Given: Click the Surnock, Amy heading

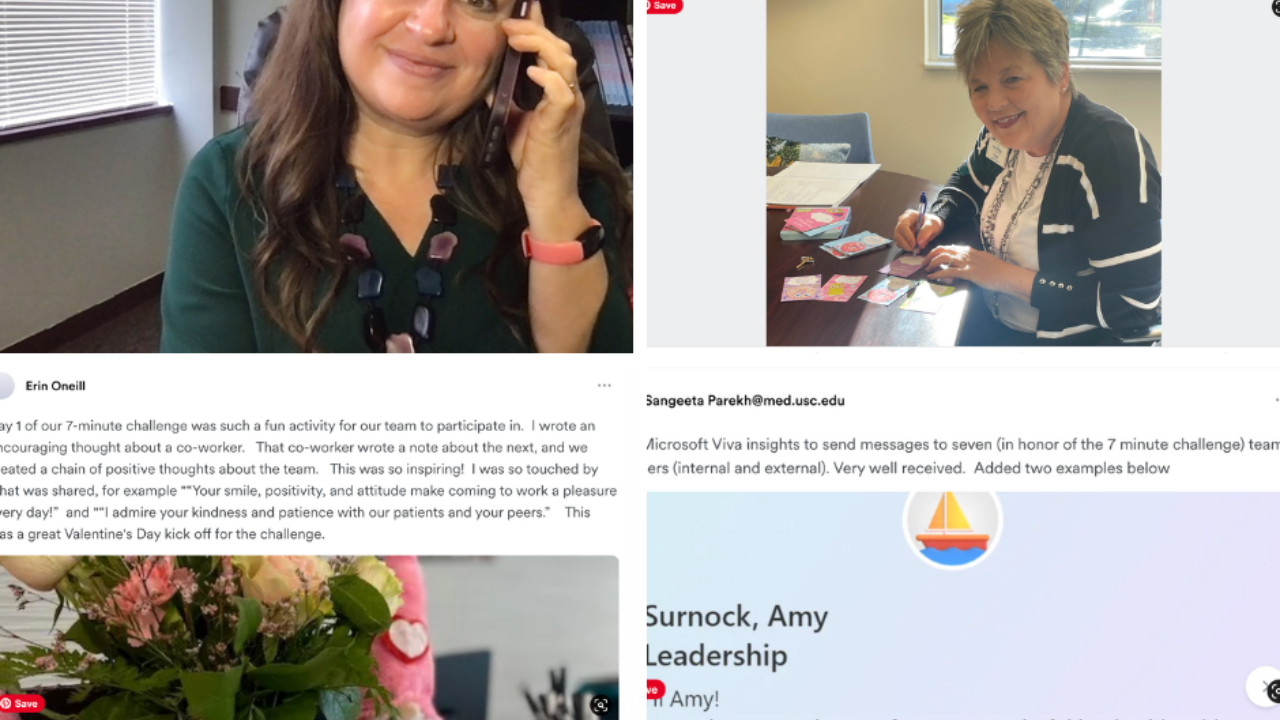Looking at the screenshot, I should pos(737,616).
